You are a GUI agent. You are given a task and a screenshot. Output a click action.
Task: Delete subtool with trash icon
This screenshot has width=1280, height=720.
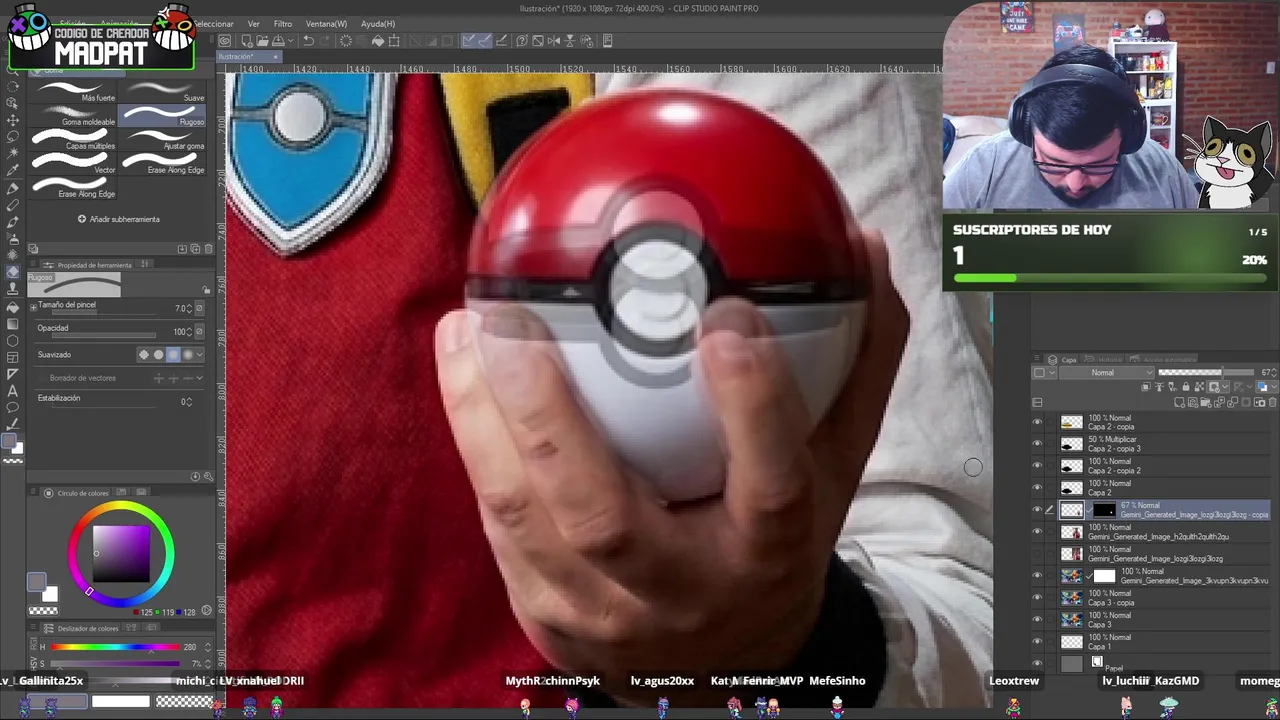[x=208, y=249]
